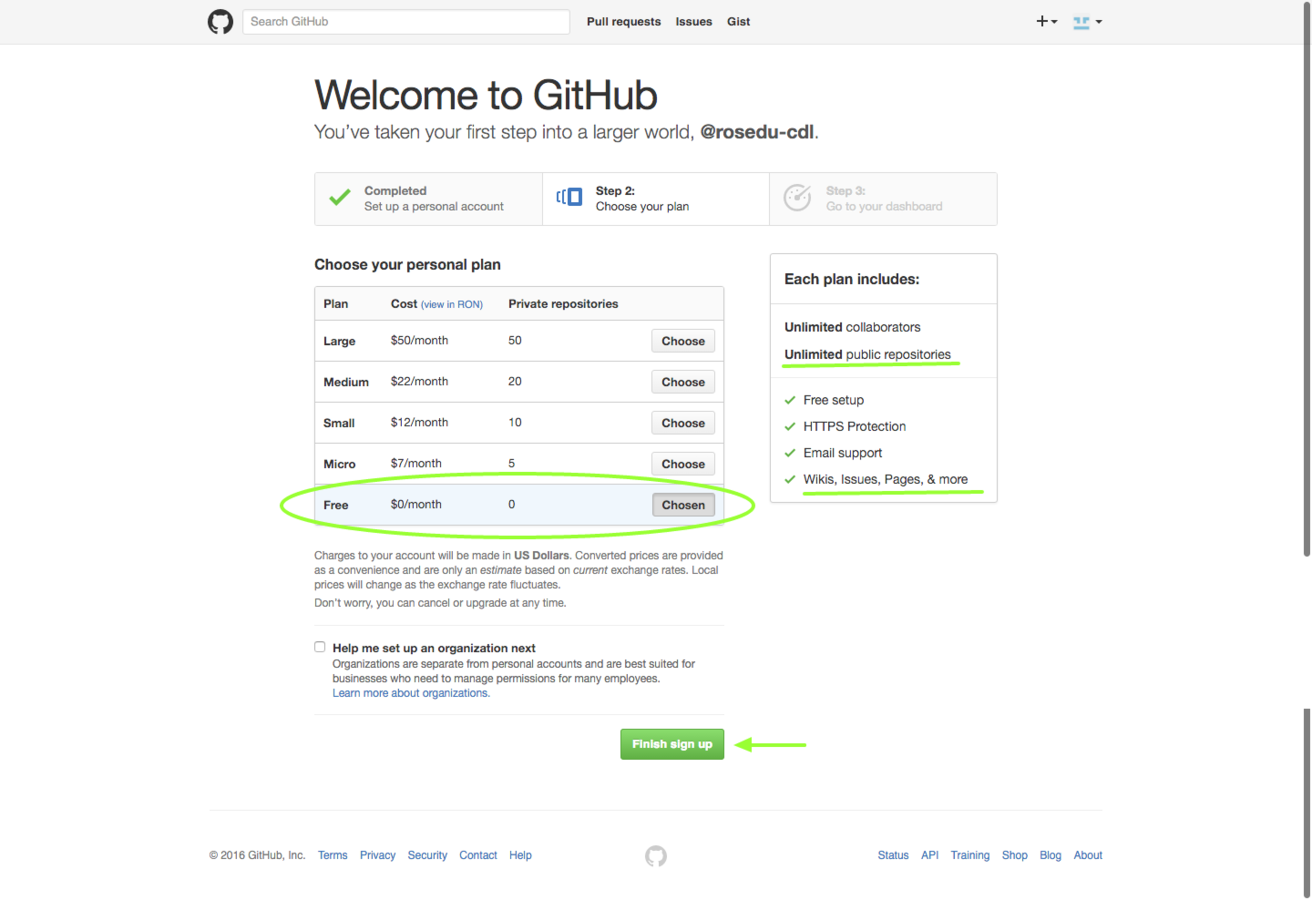The width and height of the screenshot is (1312, 900).
Task: Click the Each plan includes heading
Action: coord(851,279)
